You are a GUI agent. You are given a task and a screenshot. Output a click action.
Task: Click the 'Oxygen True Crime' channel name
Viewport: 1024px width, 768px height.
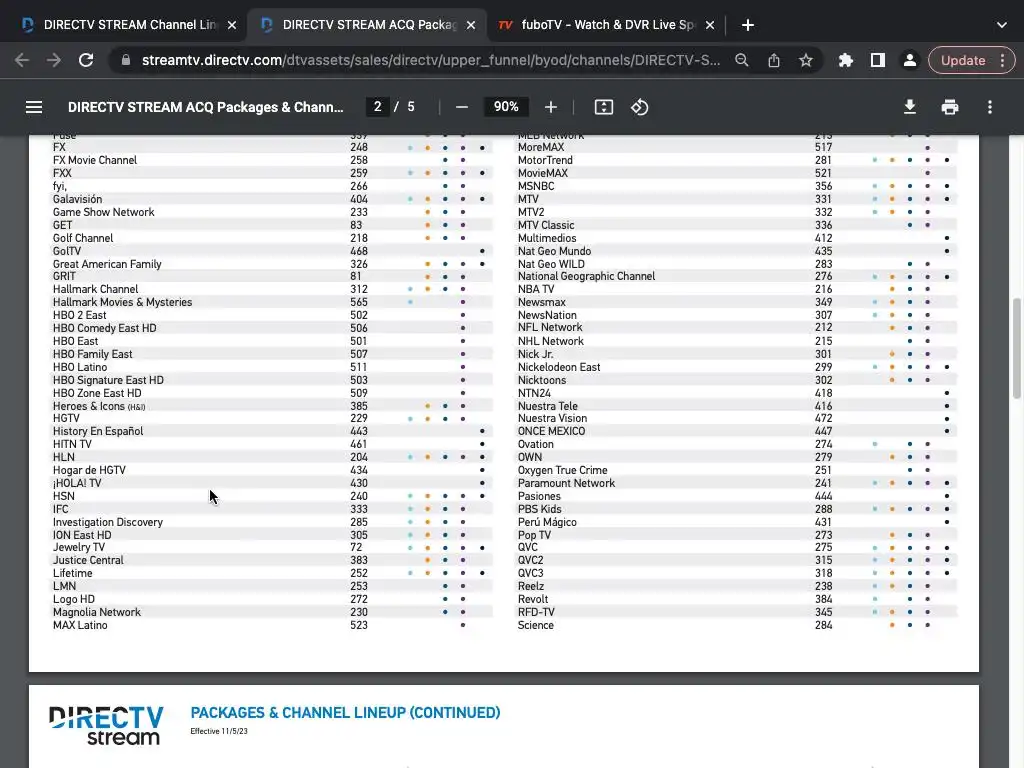(562, 470)
